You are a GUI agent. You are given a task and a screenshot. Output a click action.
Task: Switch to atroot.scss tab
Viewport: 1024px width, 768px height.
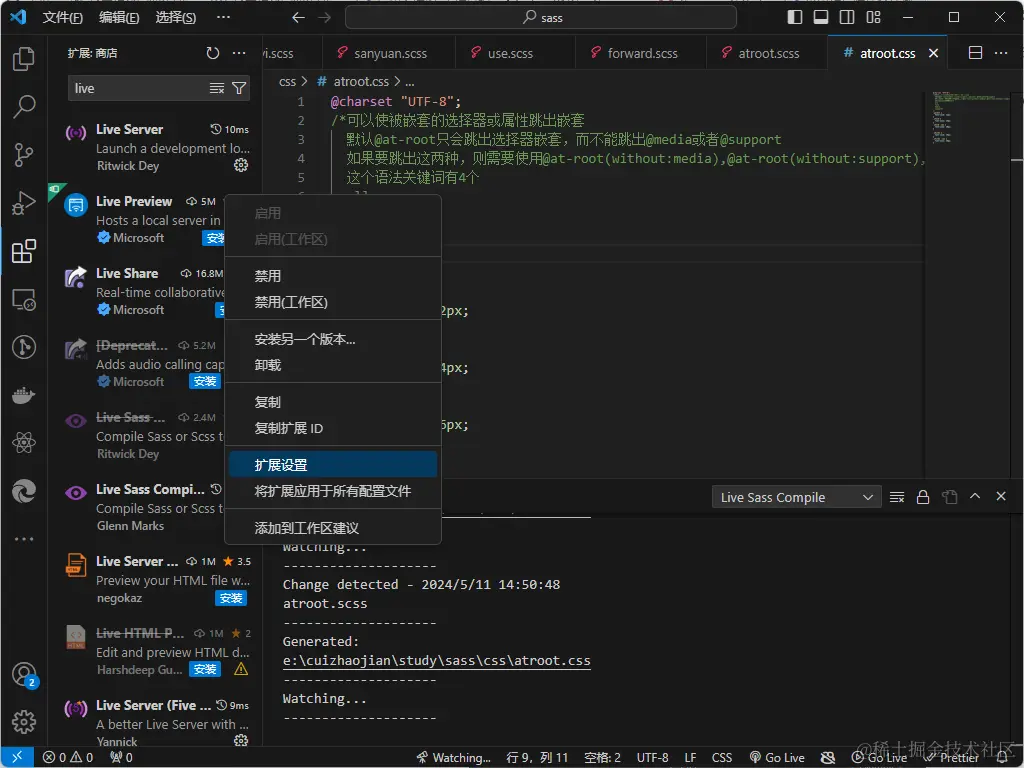(767, 53)
